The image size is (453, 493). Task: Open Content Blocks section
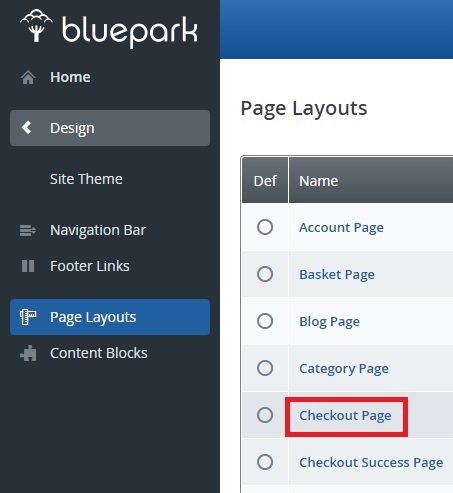(99, 353)
